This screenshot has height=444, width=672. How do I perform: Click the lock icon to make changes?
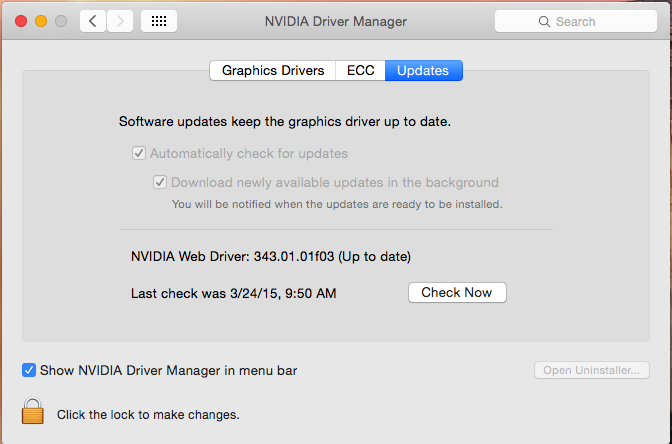(34, 412)
